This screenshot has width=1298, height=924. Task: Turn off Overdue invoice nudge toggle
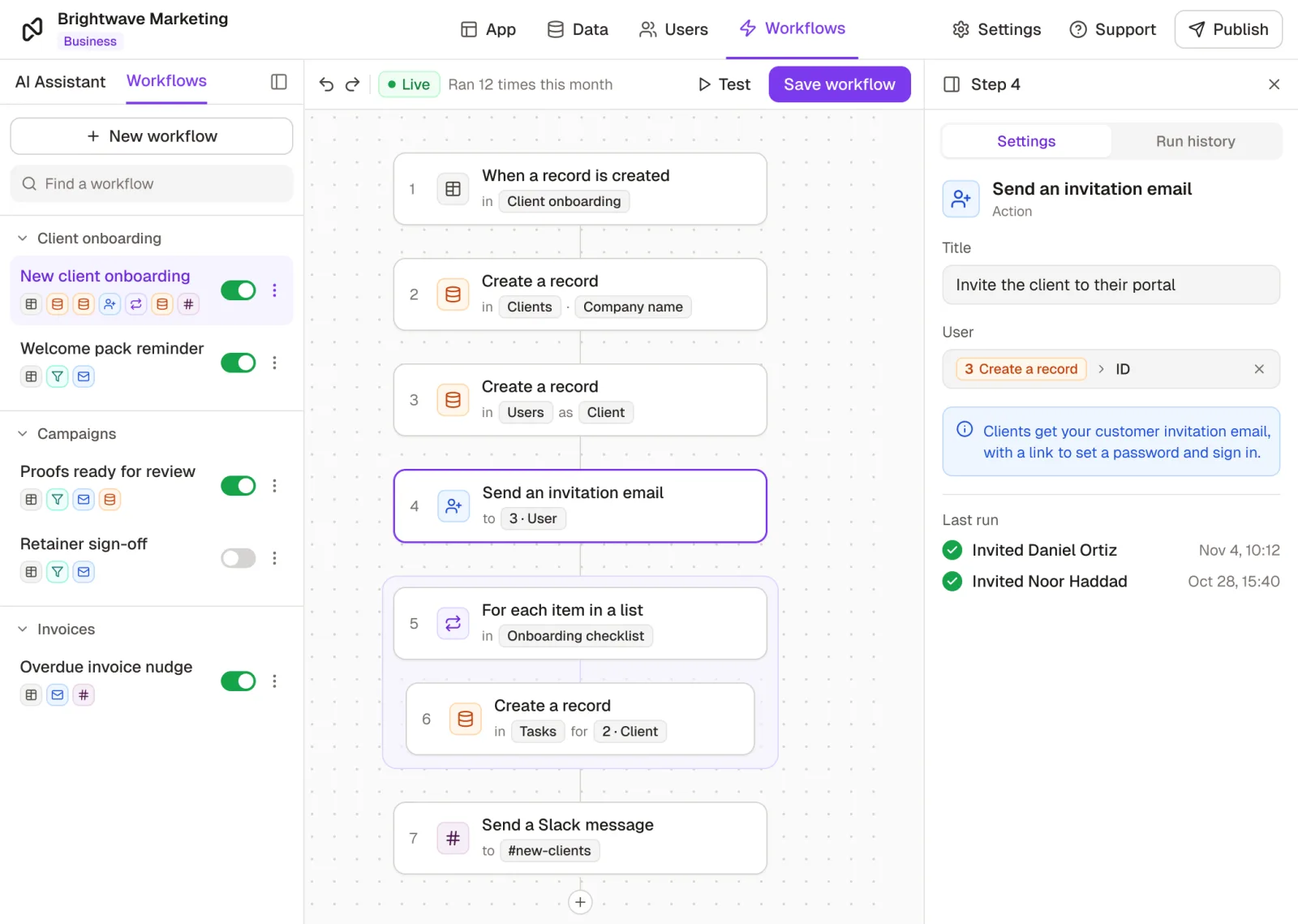pyautogui.click(x=239, y=681)
